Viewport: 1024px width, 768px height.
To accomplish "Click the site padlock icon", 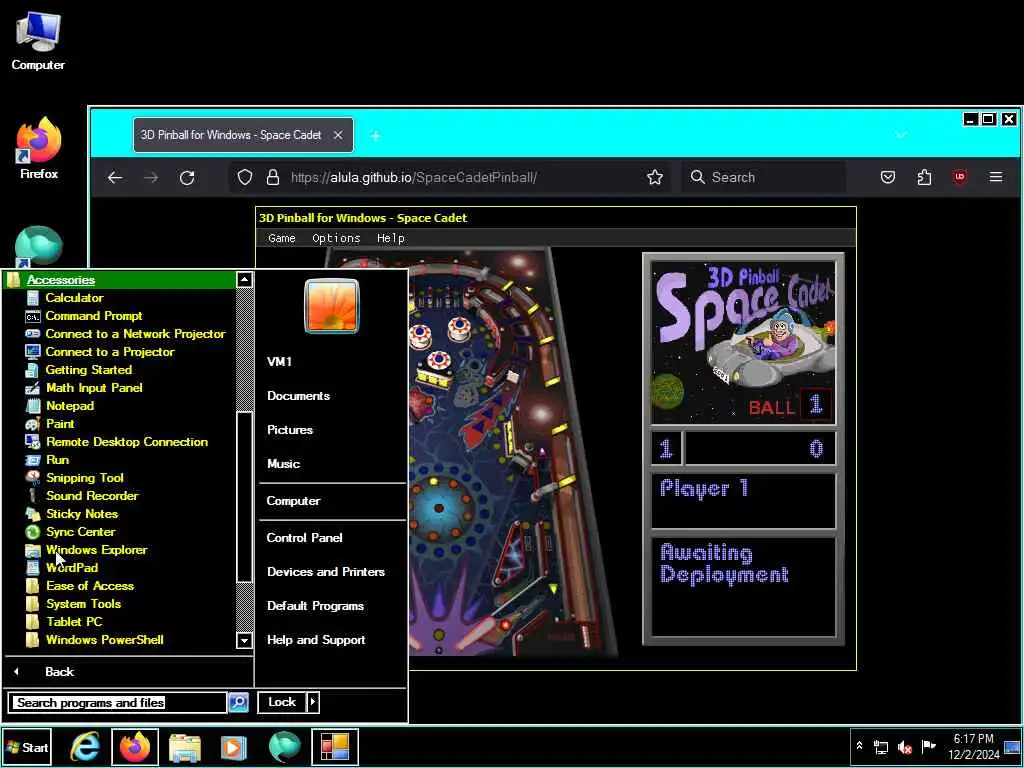I will [273, 178].
